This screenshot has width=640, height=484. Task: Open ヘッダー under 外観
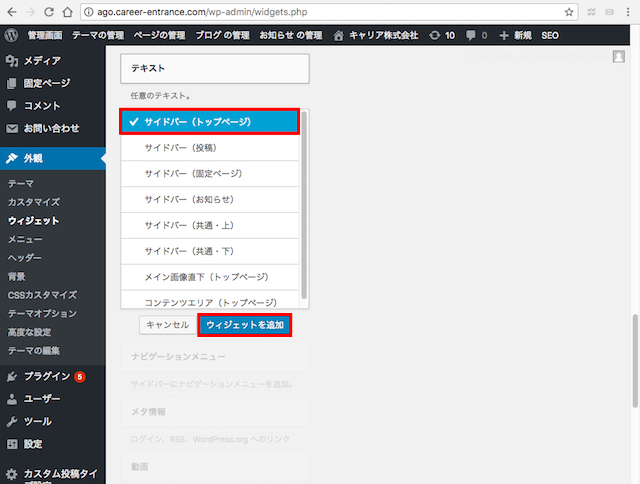(x=25, y=258)
